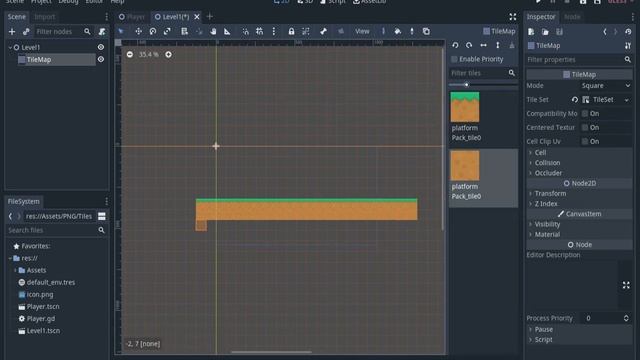
Task: Add a new node with plus icon
Action: coord(12,31)
